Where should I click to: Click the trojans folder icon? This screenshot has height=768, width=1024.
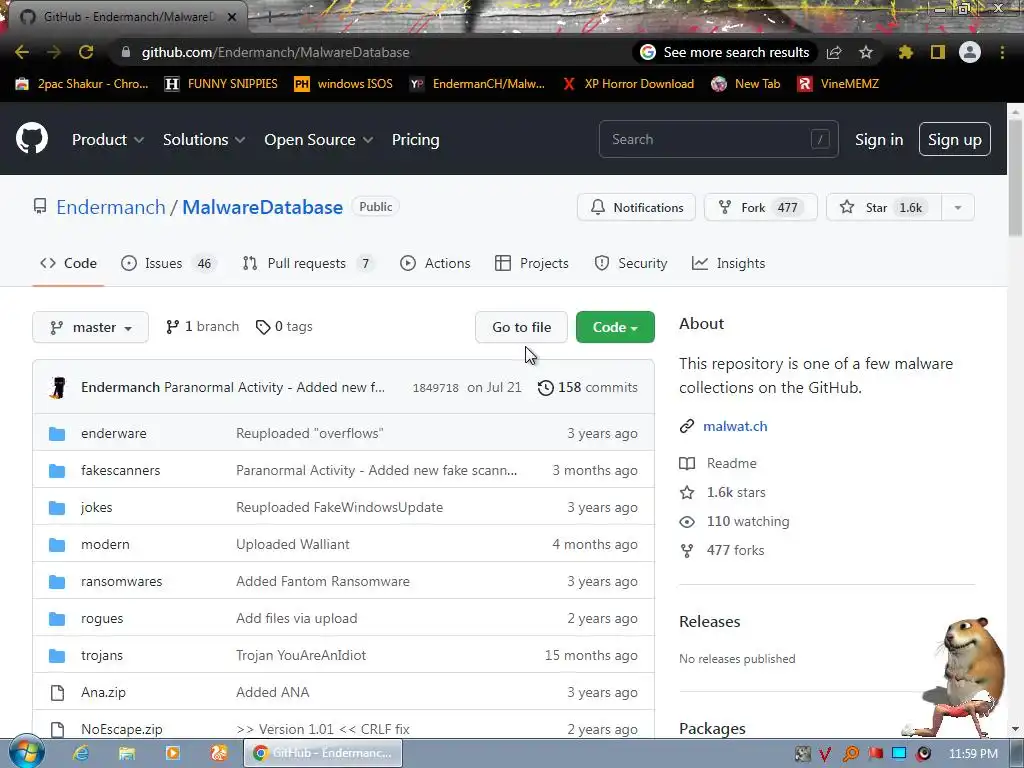[57, 656]
